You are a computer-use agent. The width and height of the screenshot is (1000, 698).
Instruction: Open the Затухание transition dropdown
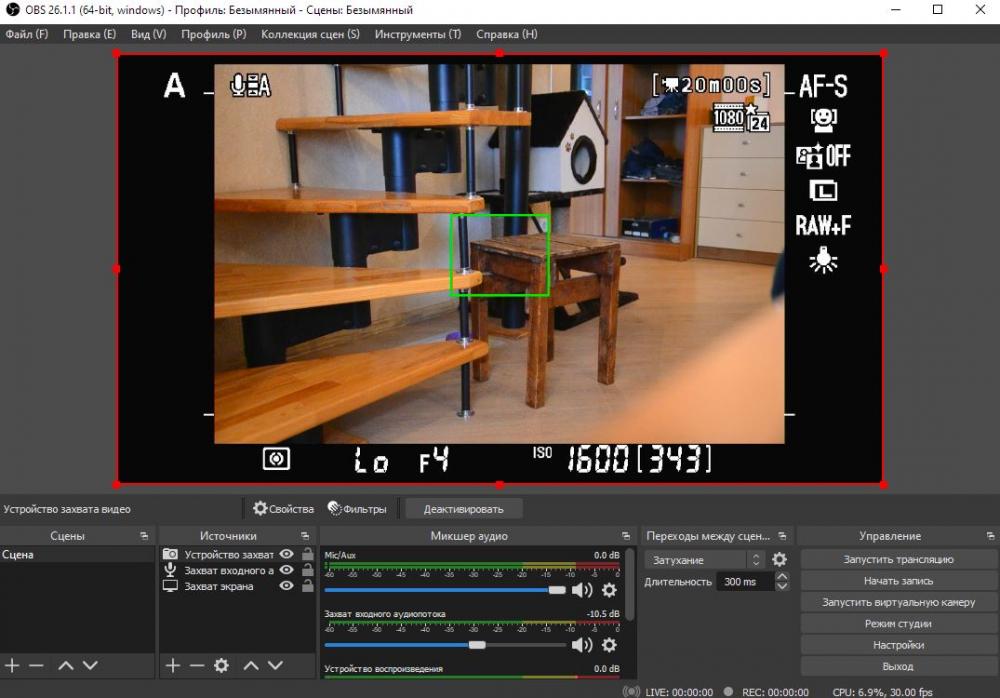pos(704,560)
